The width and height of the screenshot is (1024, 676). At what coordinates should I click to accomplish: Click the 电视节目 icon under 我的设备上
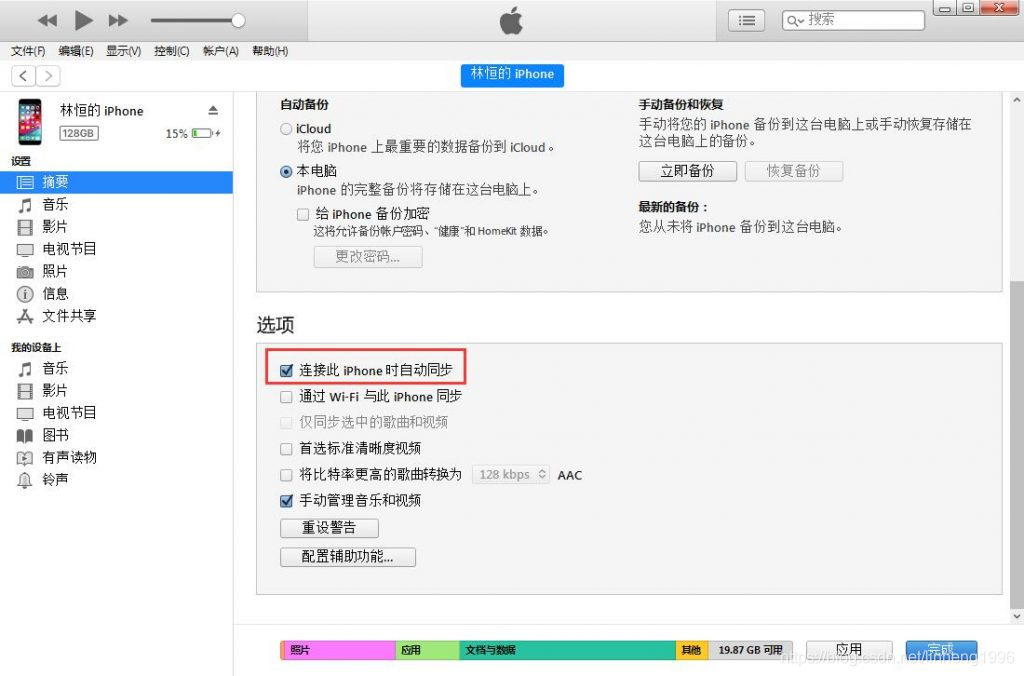tap(25, 413)
